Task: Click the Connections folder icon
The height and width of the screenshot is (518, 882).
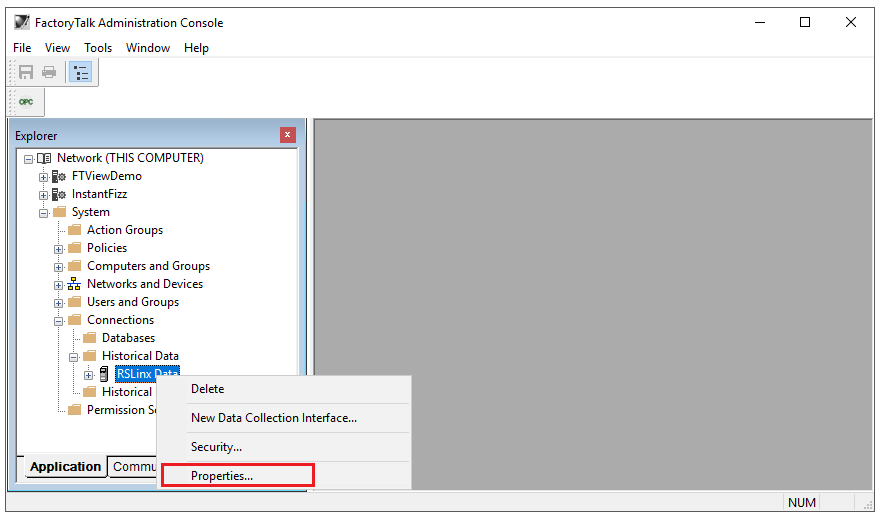Action: click(74, 319)
